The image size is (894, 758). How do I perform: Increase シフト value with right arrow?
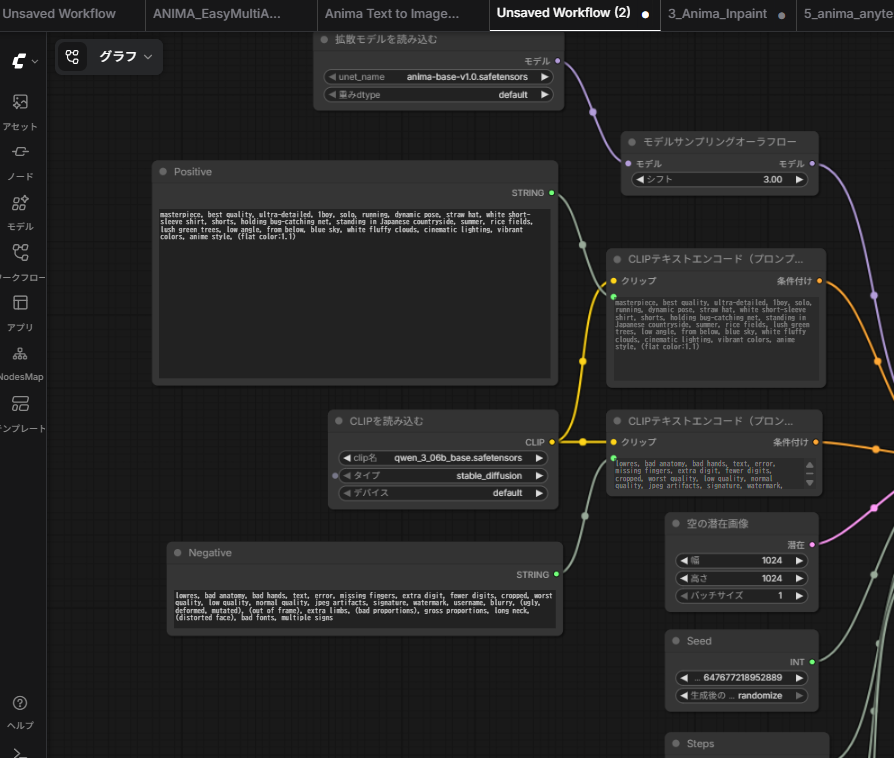799,180
